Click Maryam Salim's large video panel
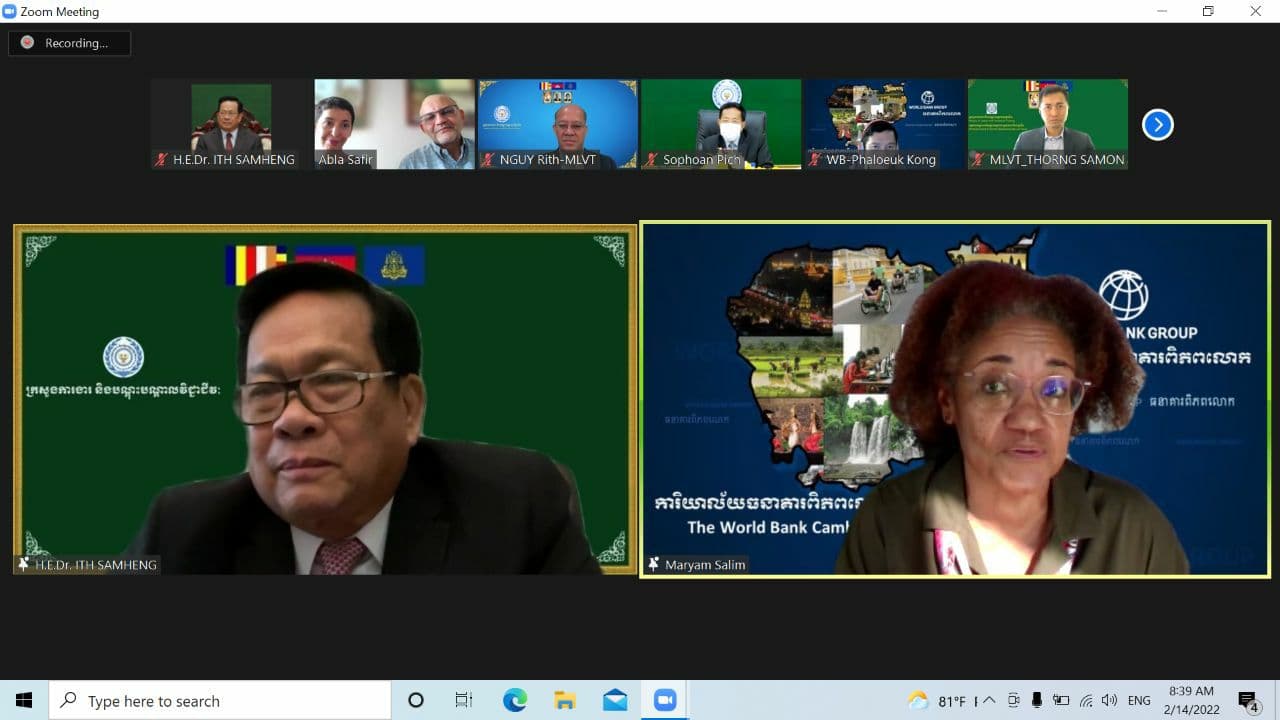Image resolution: width=1280 pixels, height=720 pixels. [955, 399]
